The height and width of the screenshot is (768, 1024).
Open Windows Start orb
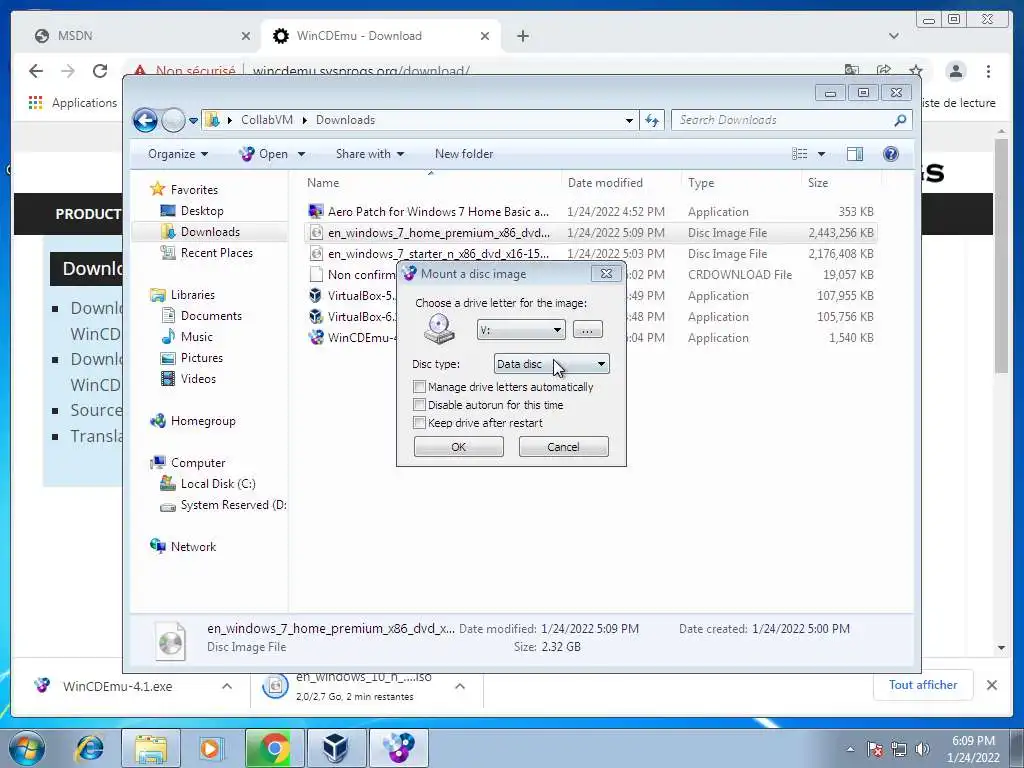pos(27,748)
